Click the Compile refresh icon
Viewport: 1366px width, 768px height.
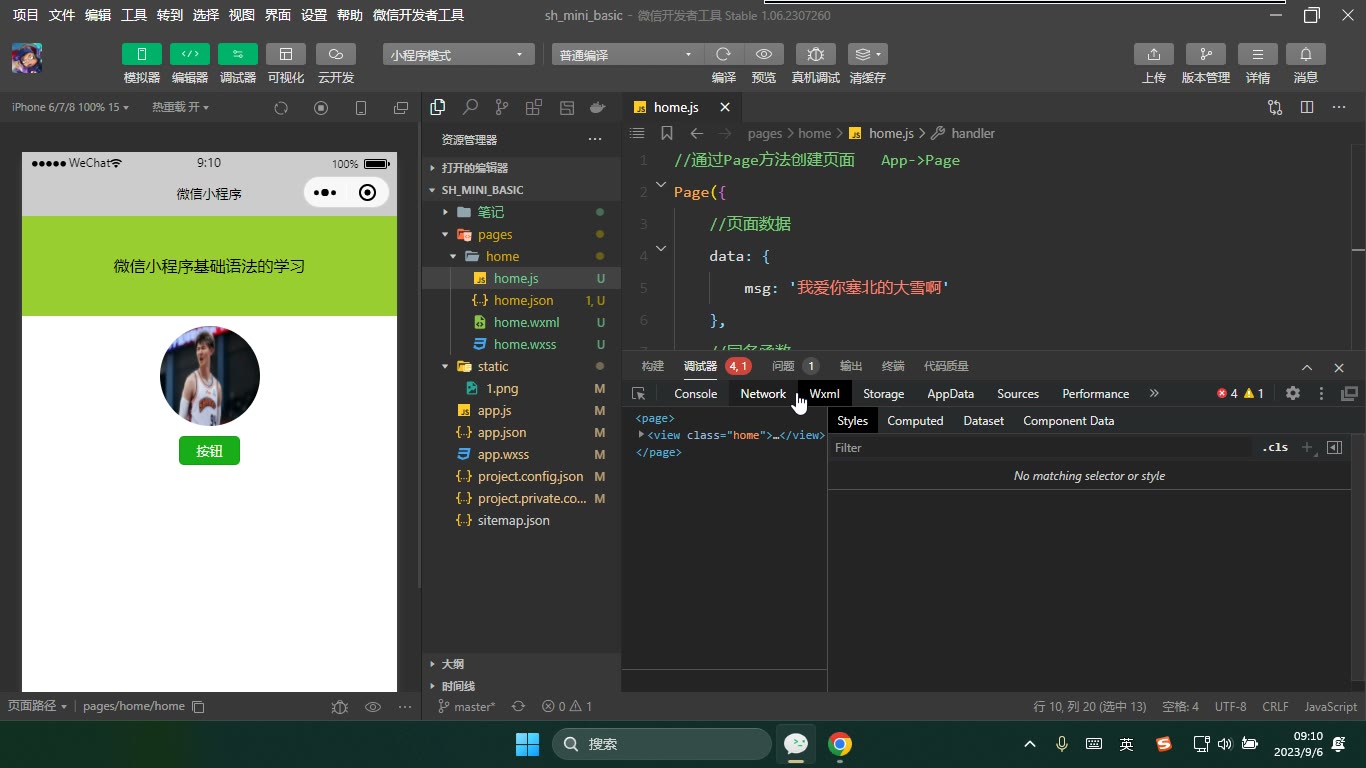click(x=724, y=54)
